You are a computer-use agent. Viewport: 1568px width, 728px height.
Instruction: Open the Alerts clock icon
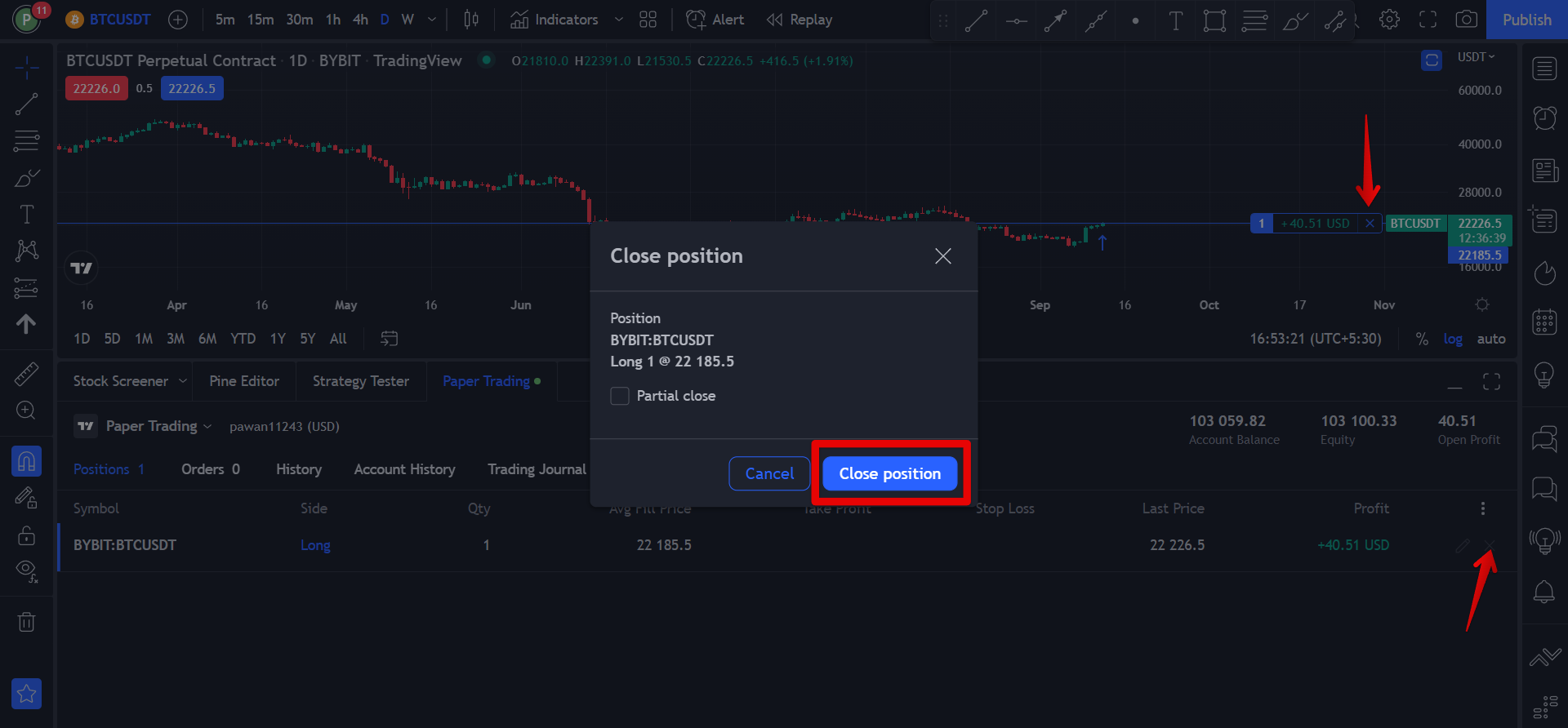[1544, 118]
